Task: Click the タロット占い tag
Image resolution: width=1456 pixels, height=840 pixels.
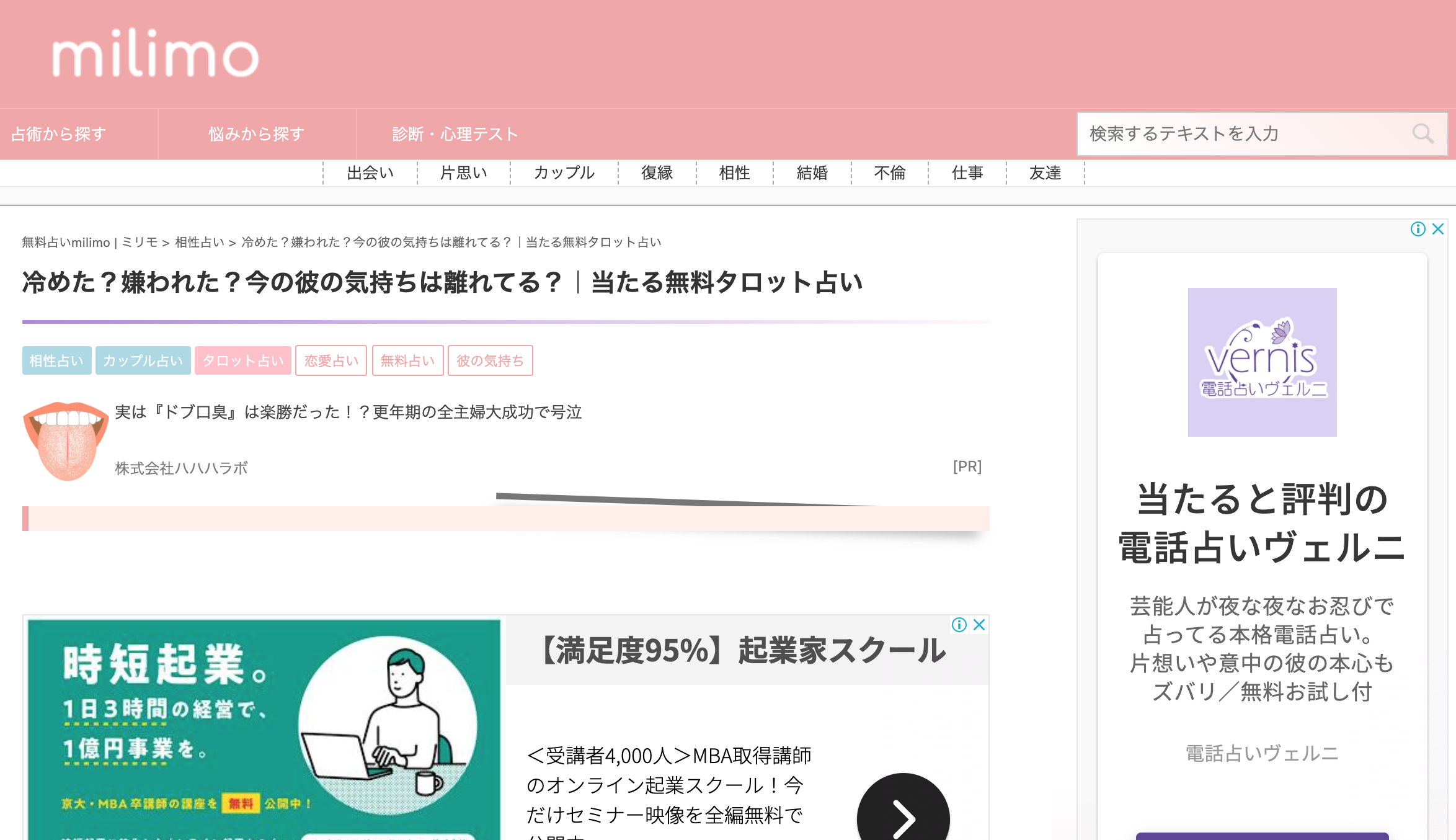Action: tap(242, 360)
